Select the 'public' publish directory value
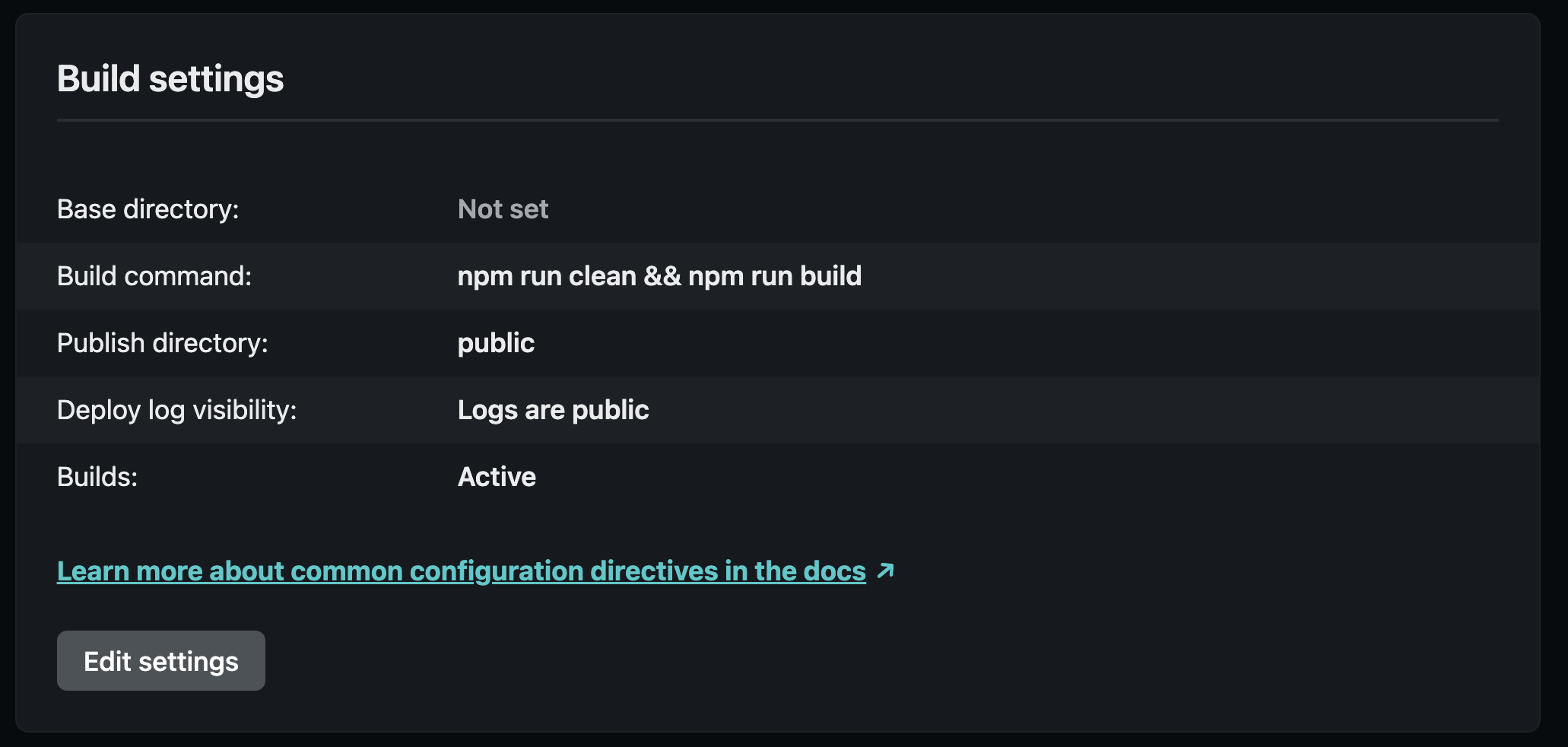 [495, 343]
